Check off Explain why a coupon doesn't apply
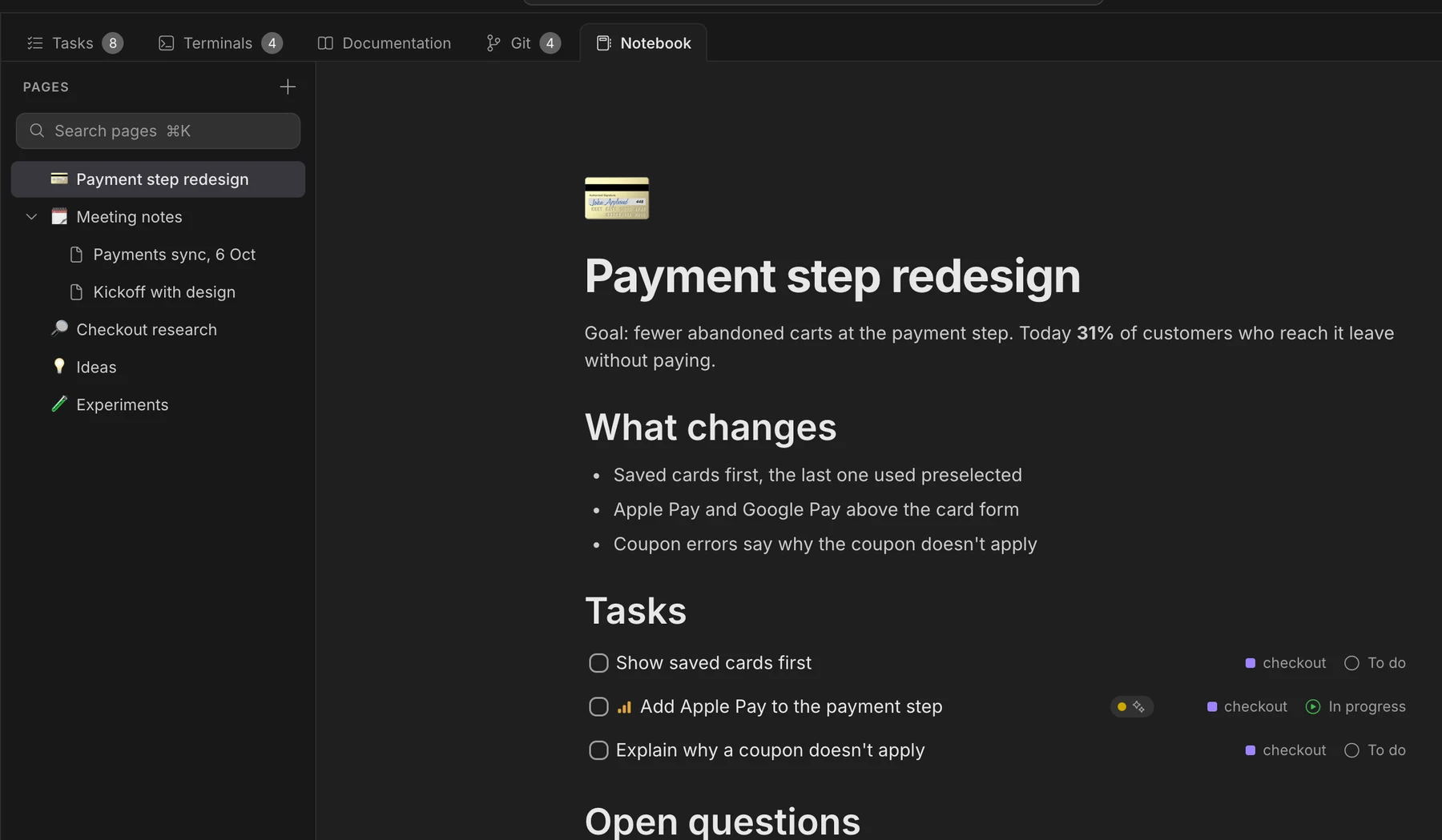This screenshot has width=1442, height=840. point(598,750)
